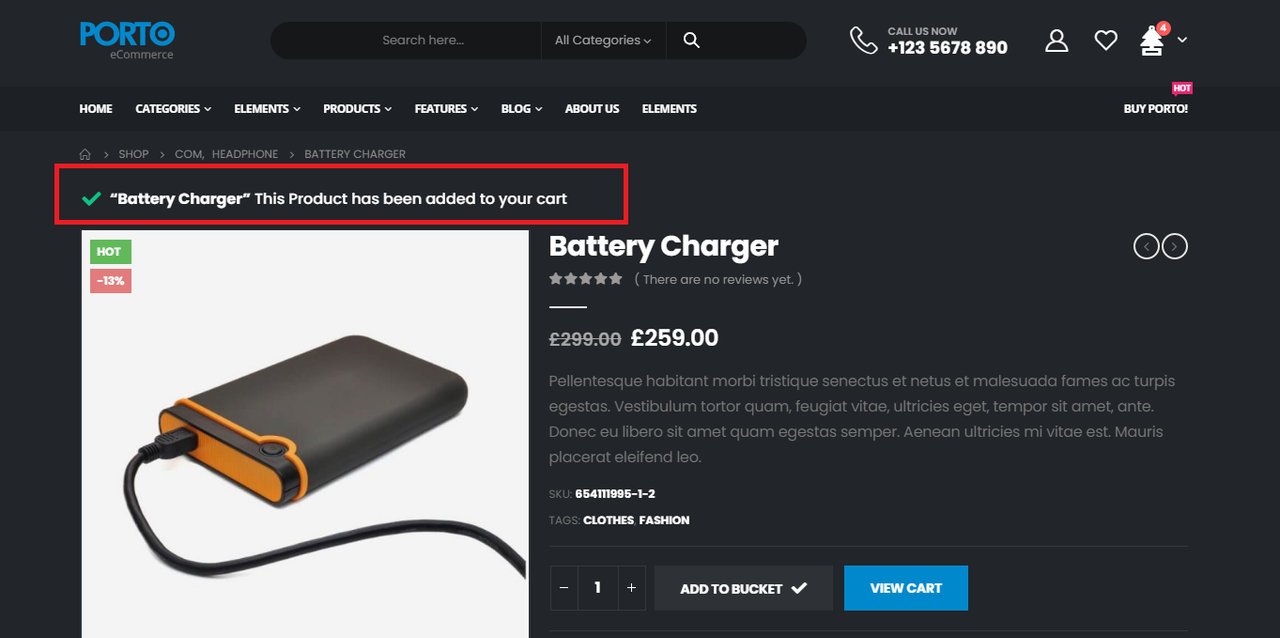
Task: Click the phone call icon
Action: [x=863, y=40]
